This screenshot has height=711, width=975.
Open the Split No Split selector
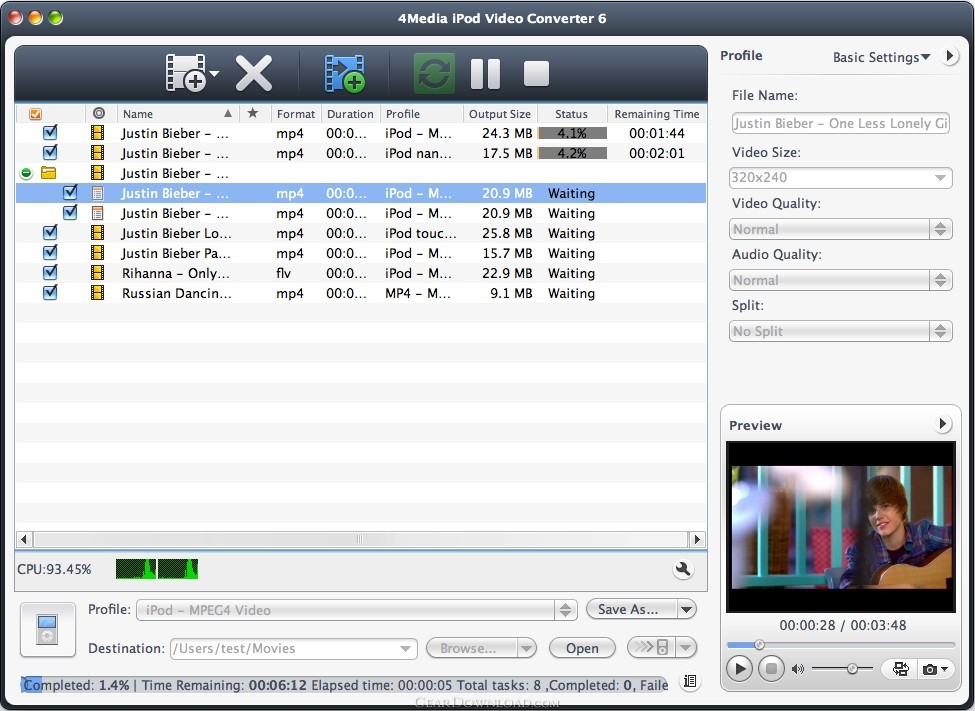tap(840, 331)
